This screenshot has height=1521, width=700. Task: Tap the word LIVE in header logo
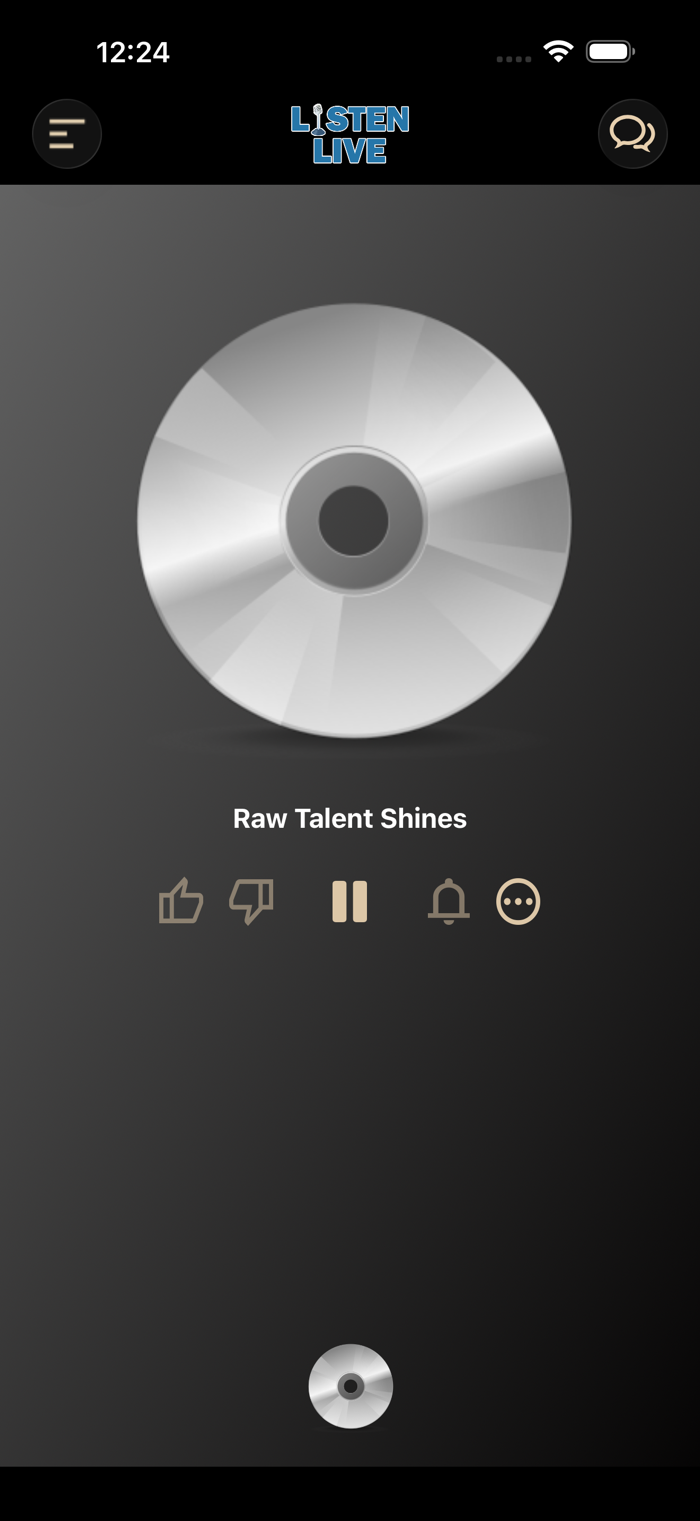[x=350, y=150]
